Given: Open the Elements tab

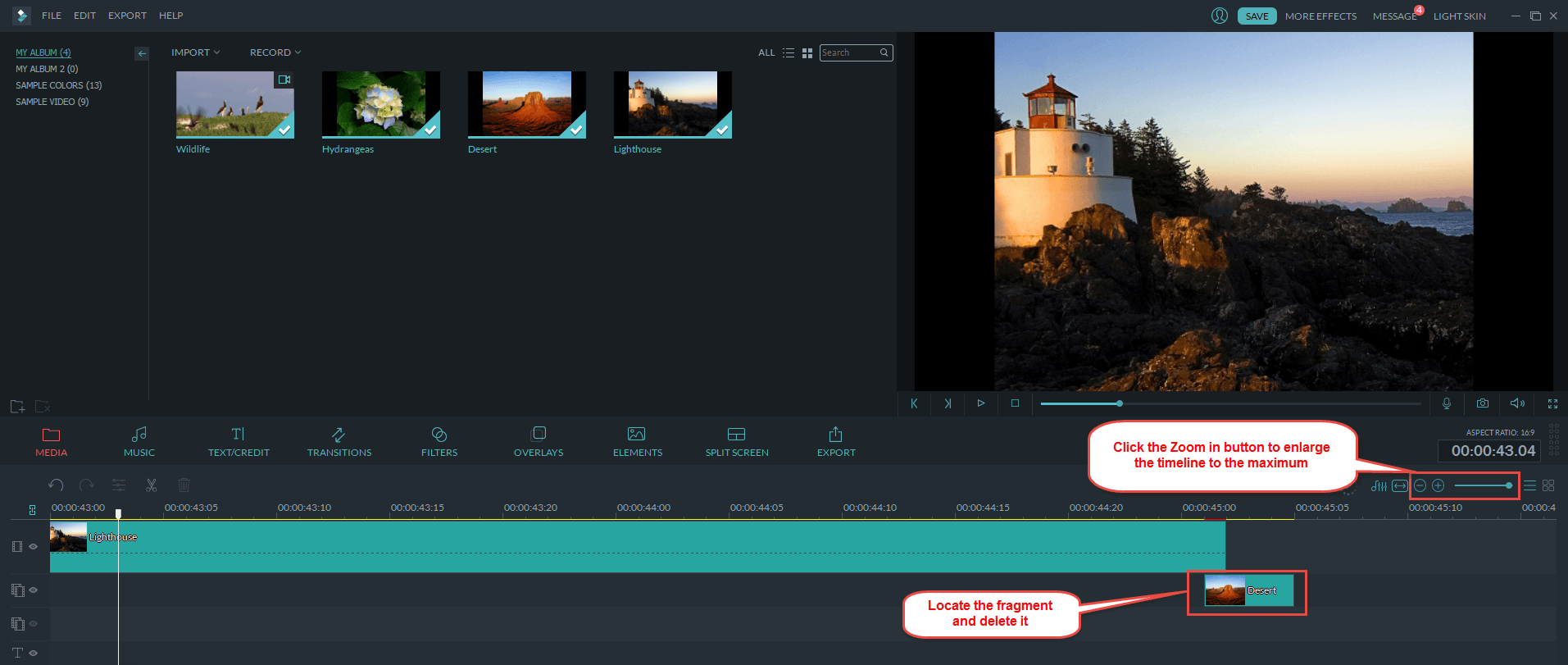Looking at the screenshot, I should point(638,442).
